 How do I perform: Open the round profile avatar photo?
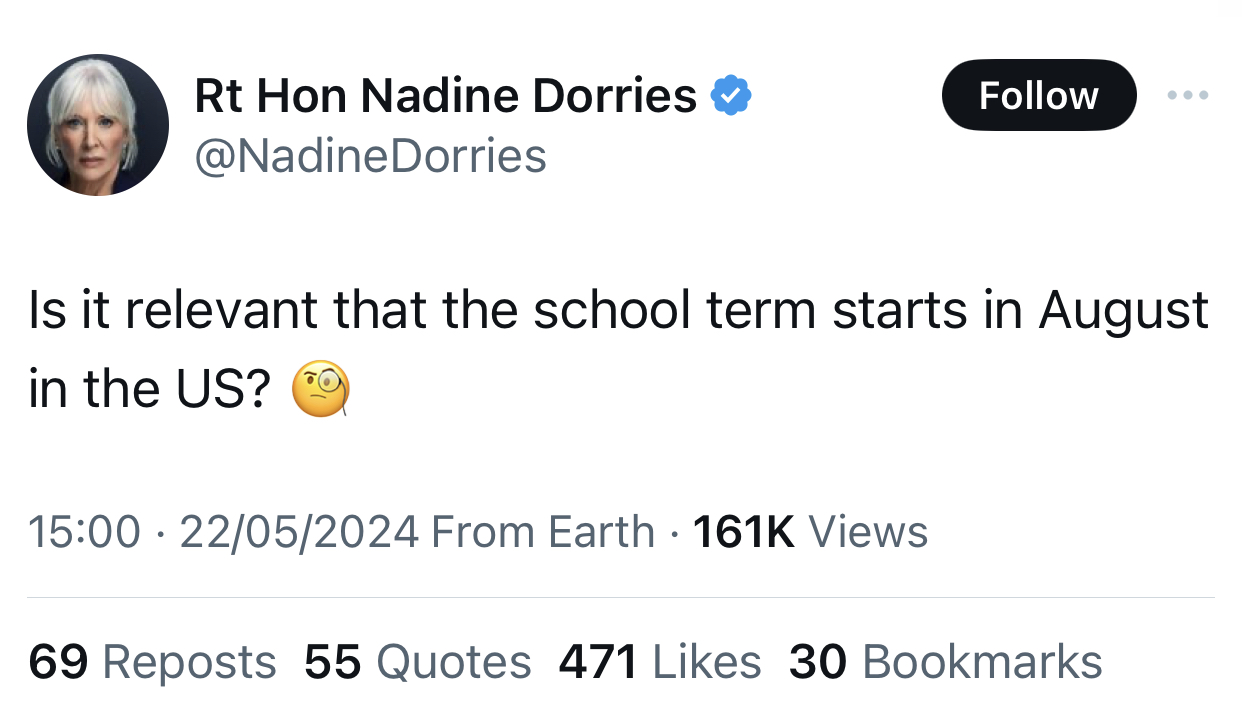(98, 125)
